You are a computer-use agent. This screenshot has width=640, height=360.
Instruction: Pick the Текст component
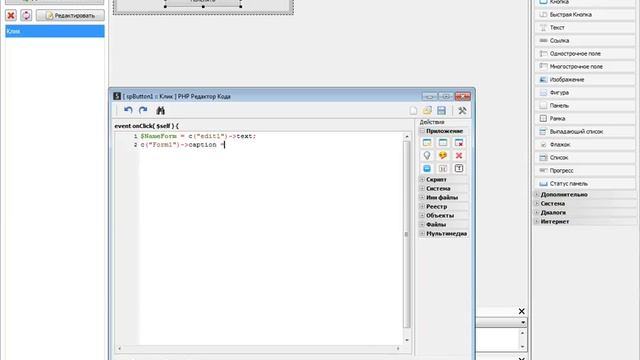[x=585, y=28]
